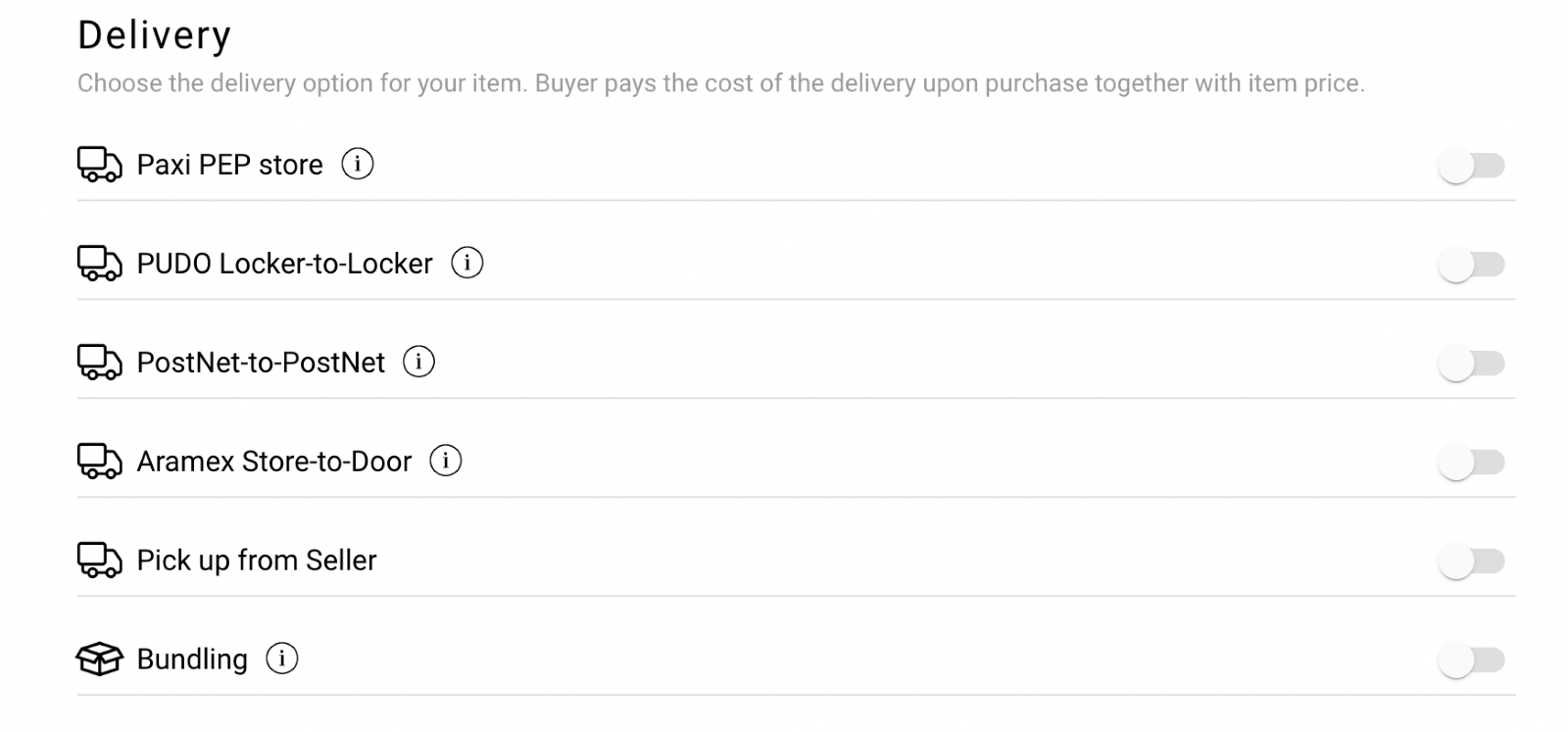
Task: Click the Delivery section heading
Action: (x=155, y=35)
